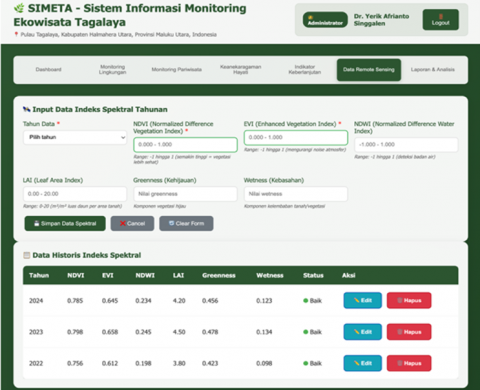Click user name Dr. Yerik Afrianto Singgalen

tap(381, 20)
